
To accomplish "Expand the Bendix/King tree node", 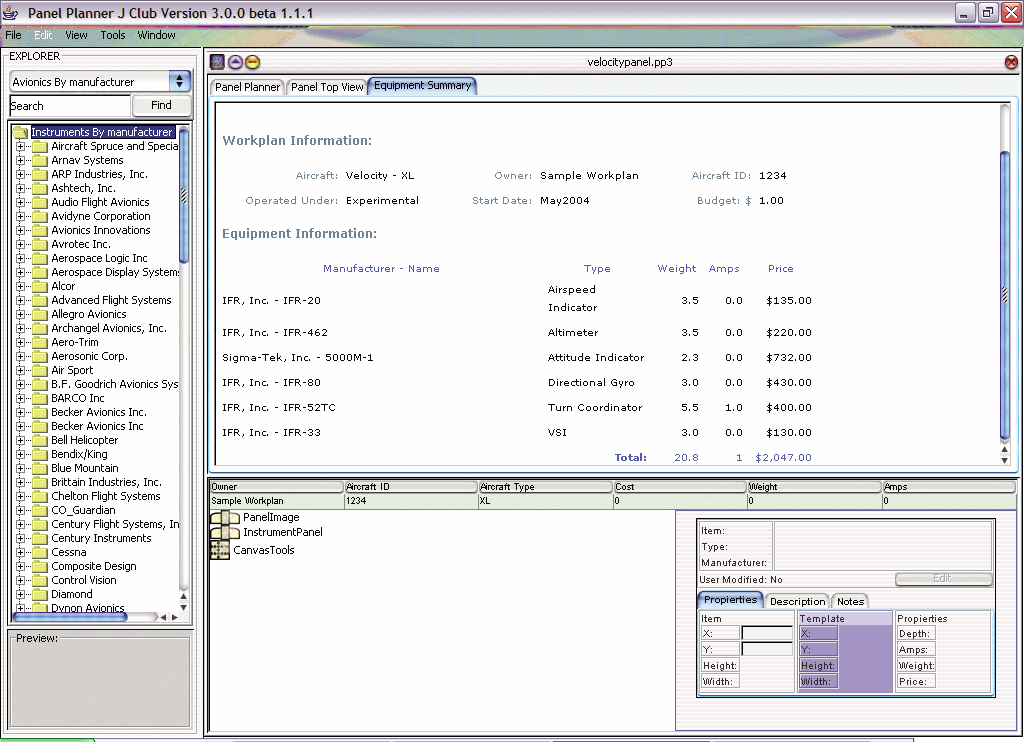I will click(20, 454).
